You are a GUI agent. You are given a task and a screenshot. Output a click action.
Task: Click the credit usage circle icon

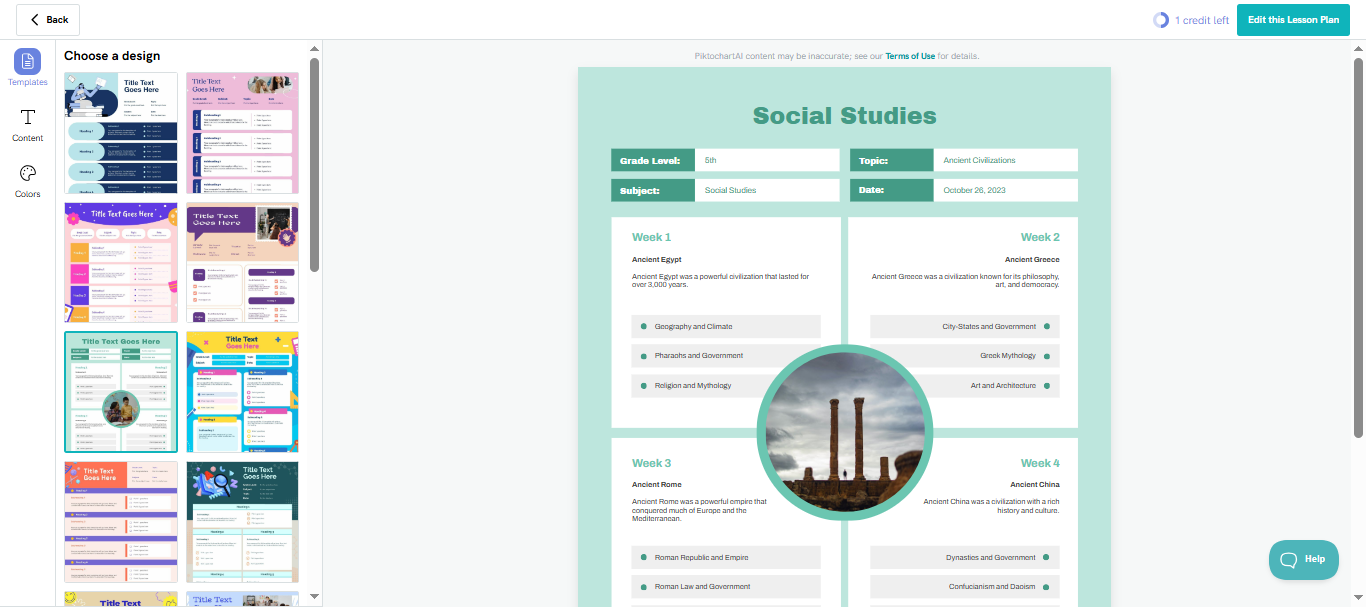pos(1160,19)
